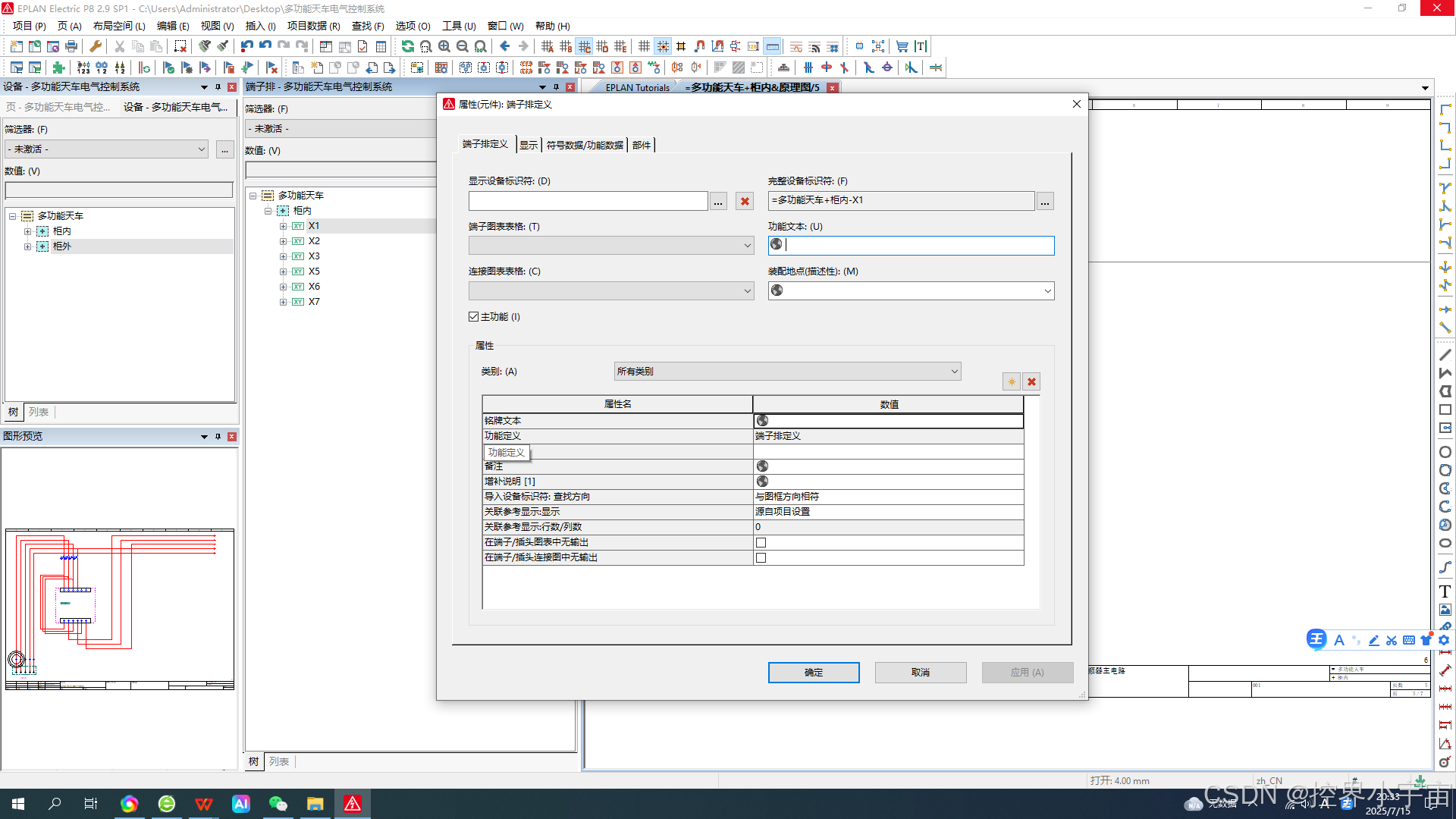Switch to the 符号数据/功能数据 tab
The image size is (1456, 819).
[x=585, y=146]
